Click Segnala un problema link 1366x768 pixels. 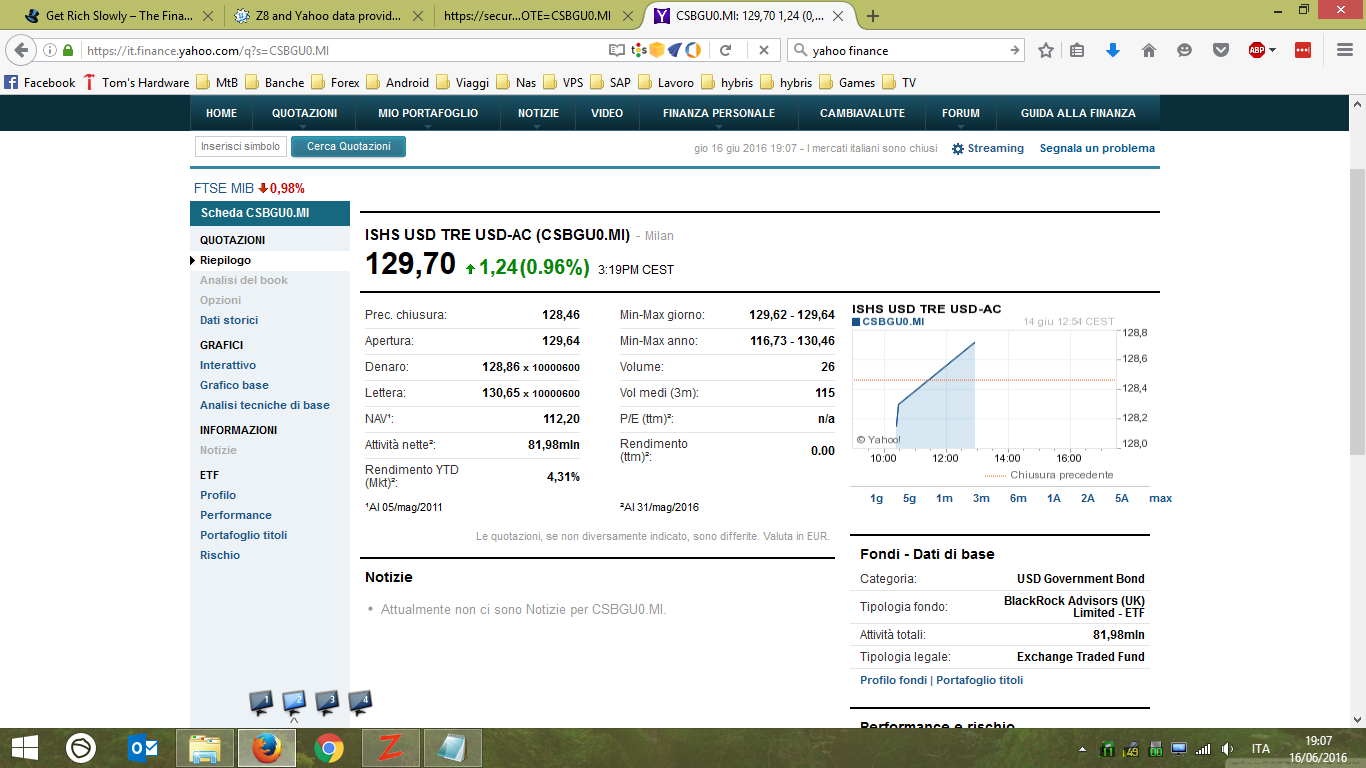click(1097, 148)
